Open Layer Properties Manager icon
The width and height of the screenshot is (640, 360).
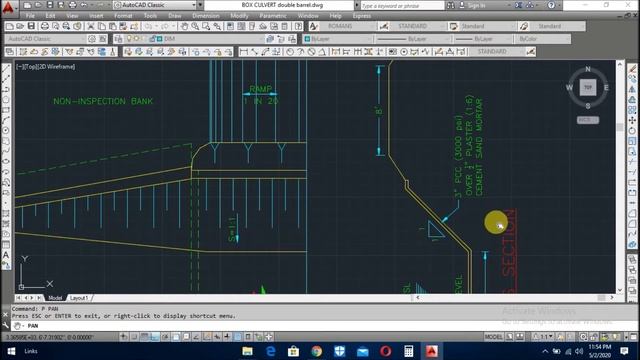118,39
